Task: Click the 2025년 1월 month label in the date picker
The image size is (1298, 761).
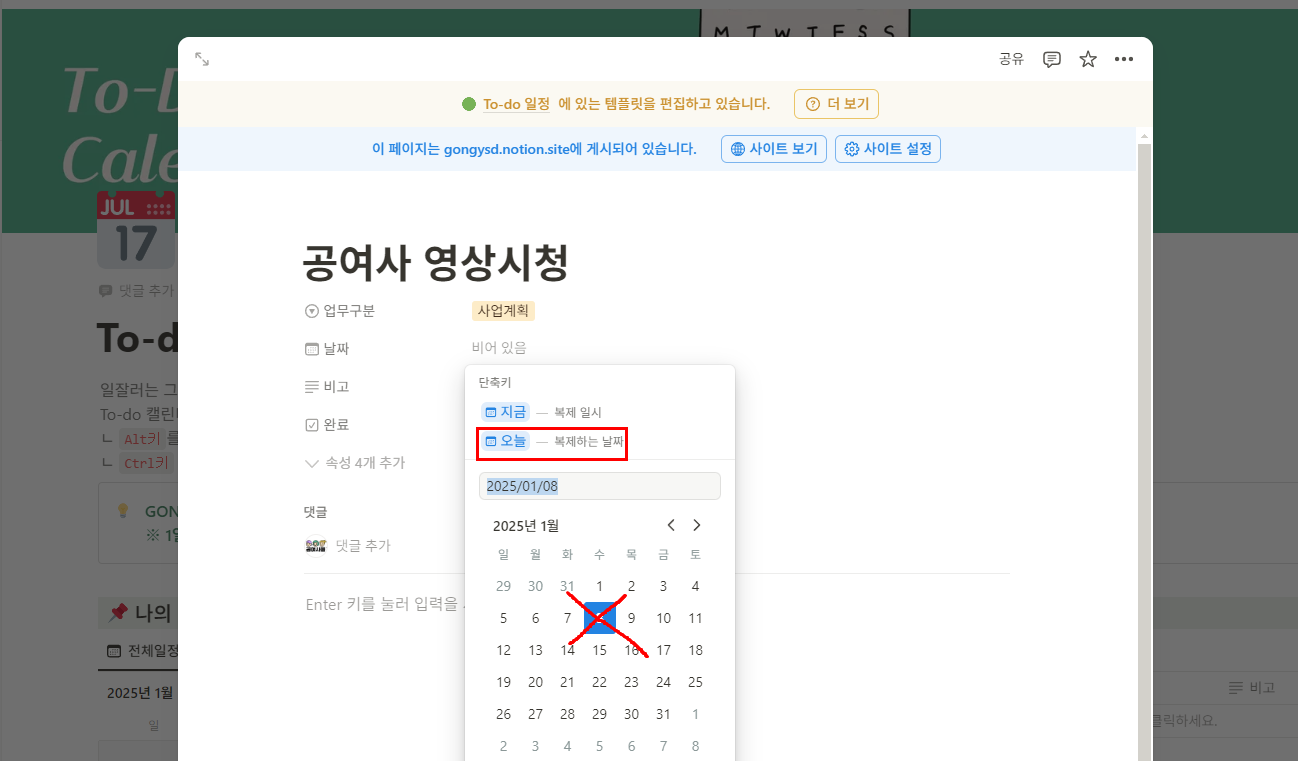Action: [526, 525]
